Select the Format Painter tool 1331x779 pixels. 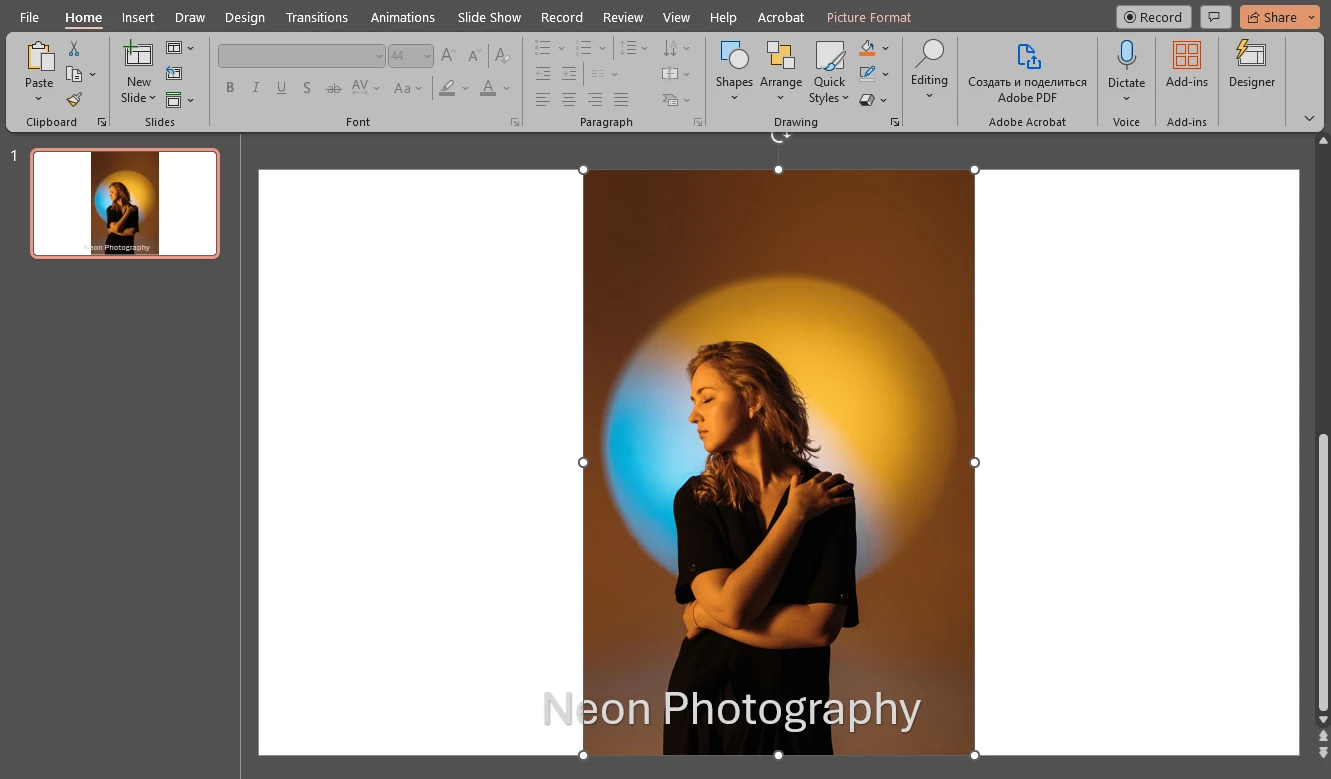[x=73, y=98]
